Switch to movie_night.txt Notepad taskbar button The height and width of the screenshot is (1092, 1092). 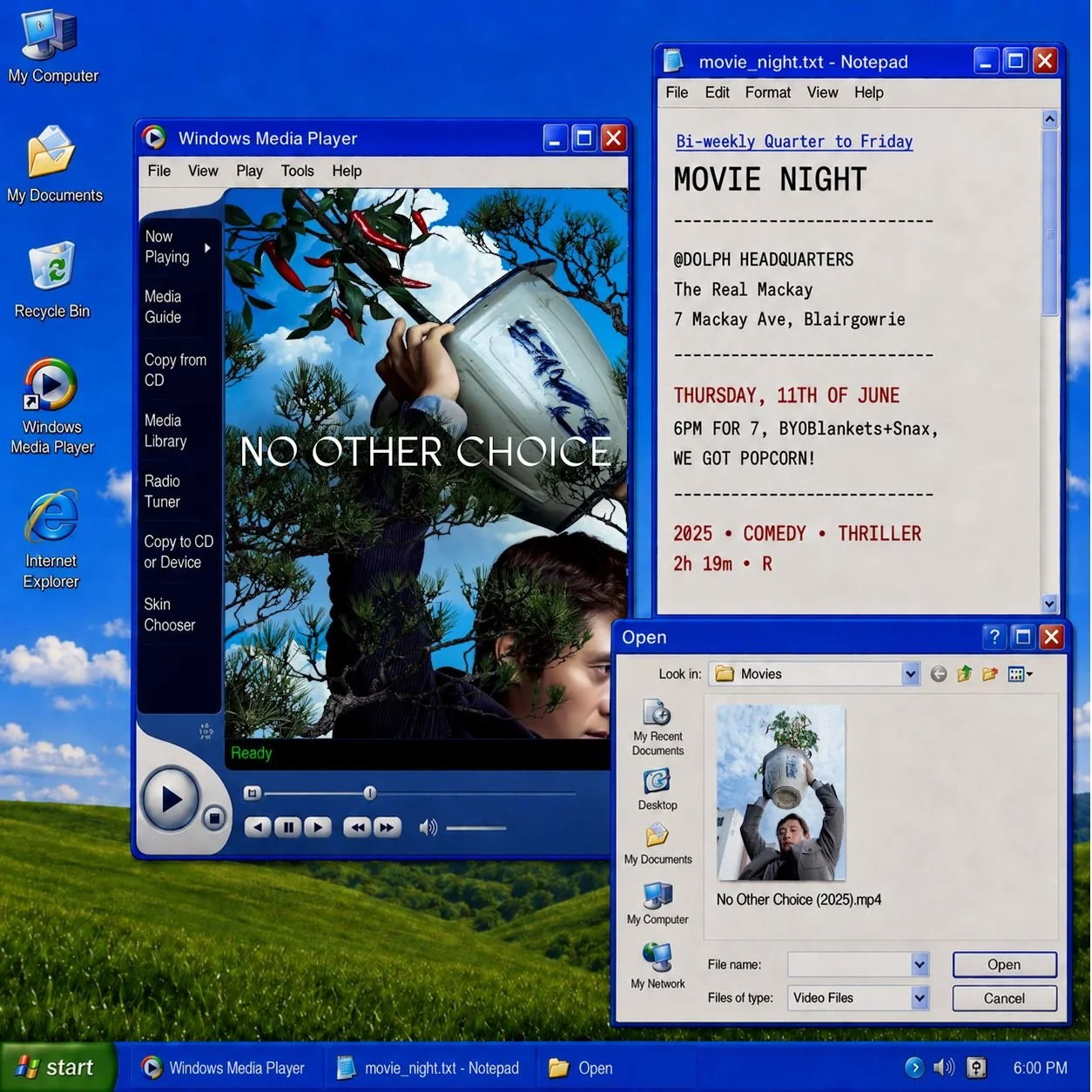pyautogui.click(x=428, y=1068)
